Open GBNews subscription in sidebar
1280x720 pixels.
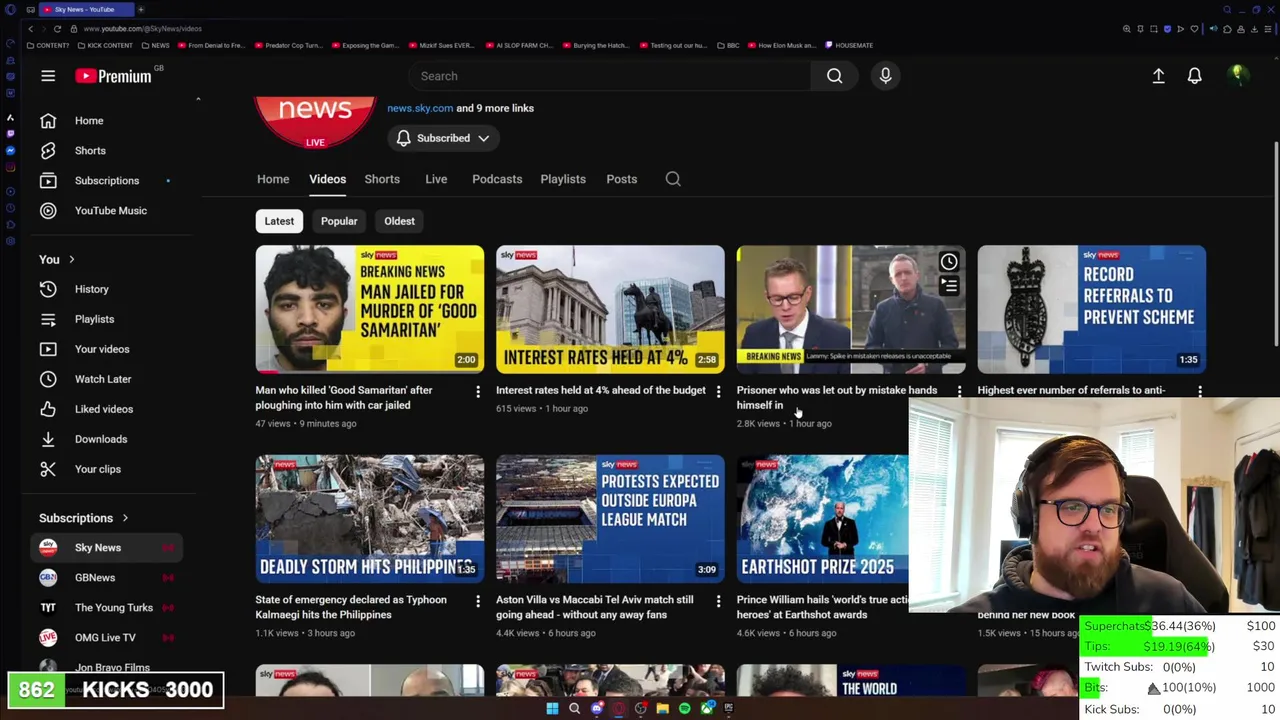click(95, 578)
